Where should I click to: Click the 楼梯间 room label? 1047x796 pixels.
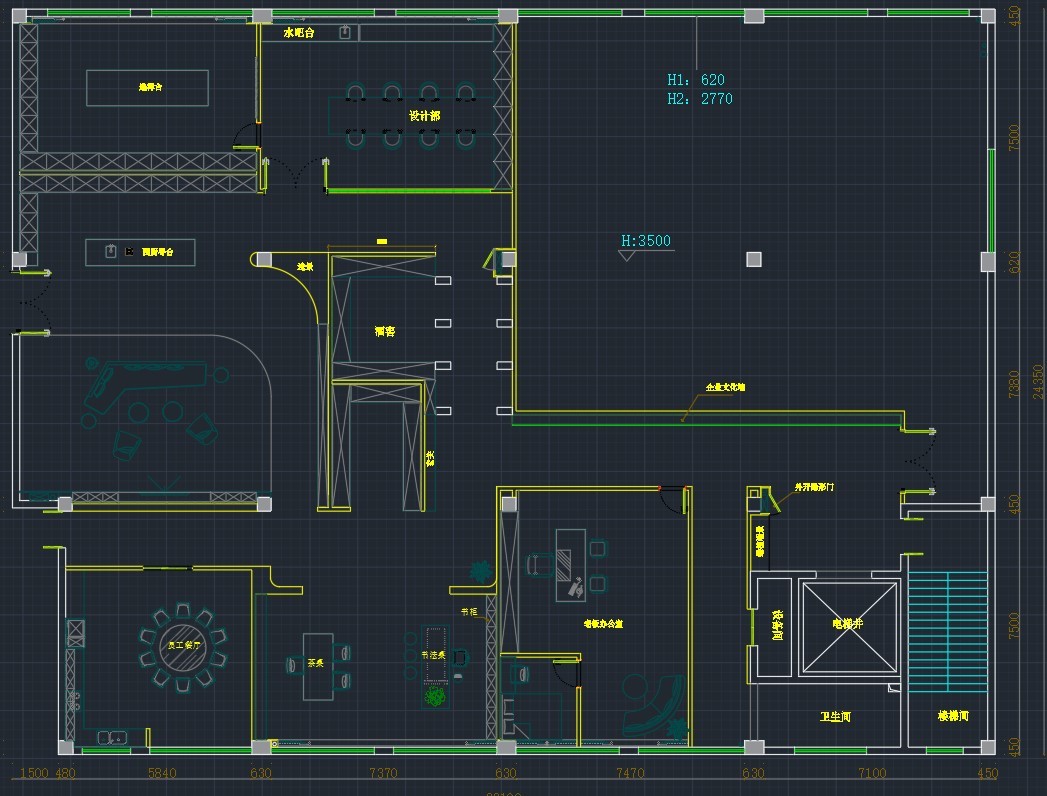[953, 717]
